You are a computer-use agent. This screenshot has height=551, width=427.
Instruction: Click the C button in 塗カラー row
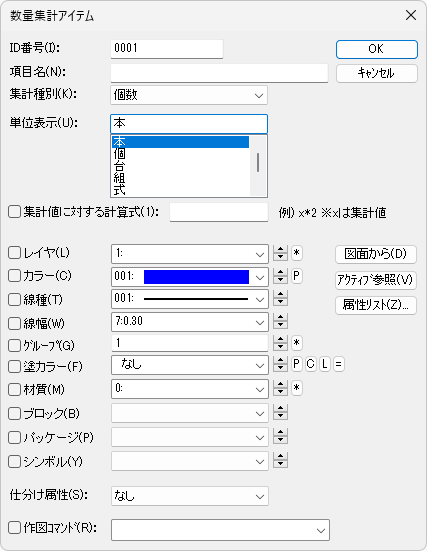(310, 364)
